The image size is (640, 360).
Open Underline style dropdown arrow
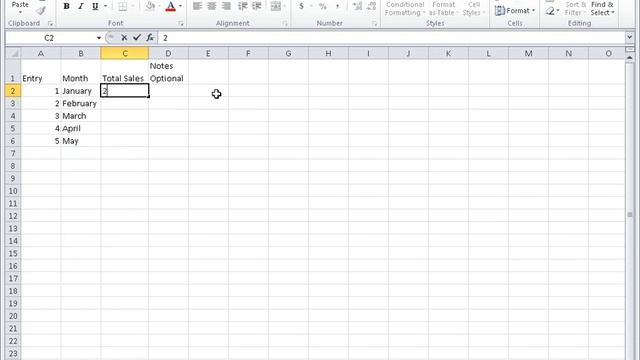click(105, 6)
